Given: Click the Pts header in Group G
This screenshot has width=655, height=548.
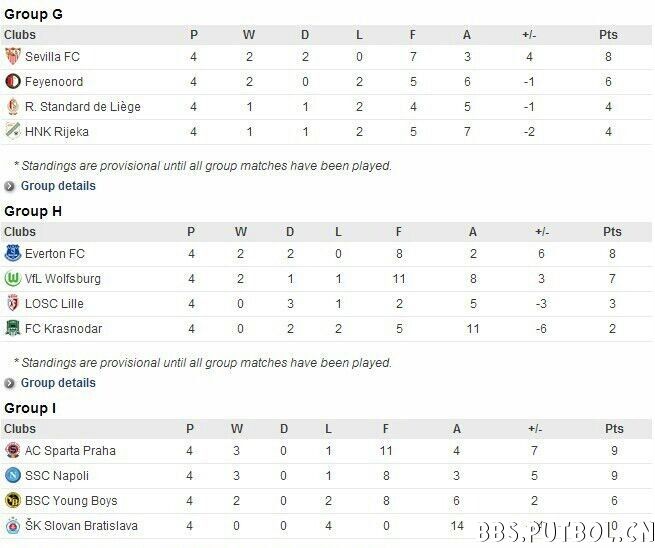Looking at the screenshot, I should [608, 35].
